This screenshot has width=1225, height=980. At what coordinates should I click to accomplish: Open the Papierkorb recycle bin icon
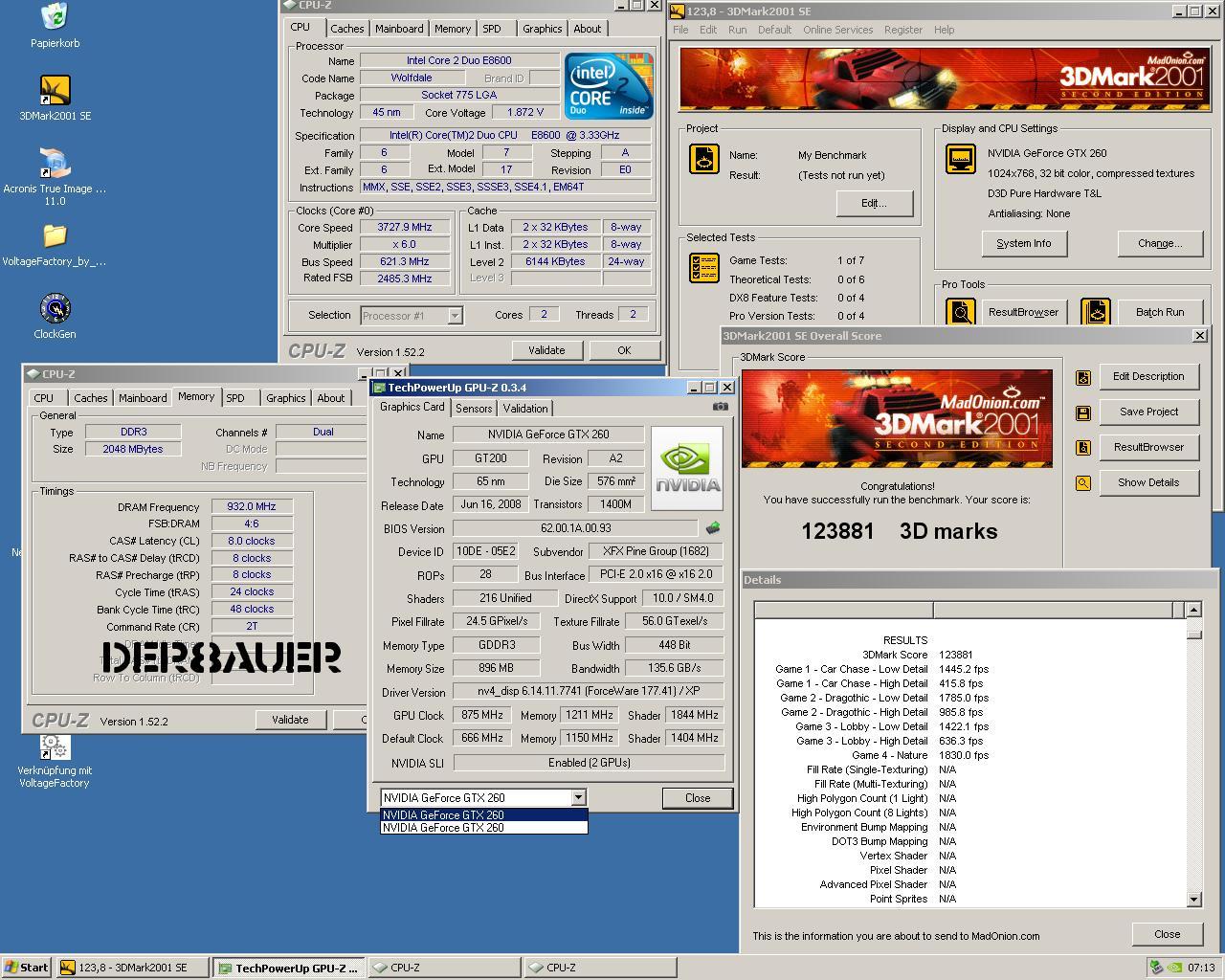coord(55,17)
